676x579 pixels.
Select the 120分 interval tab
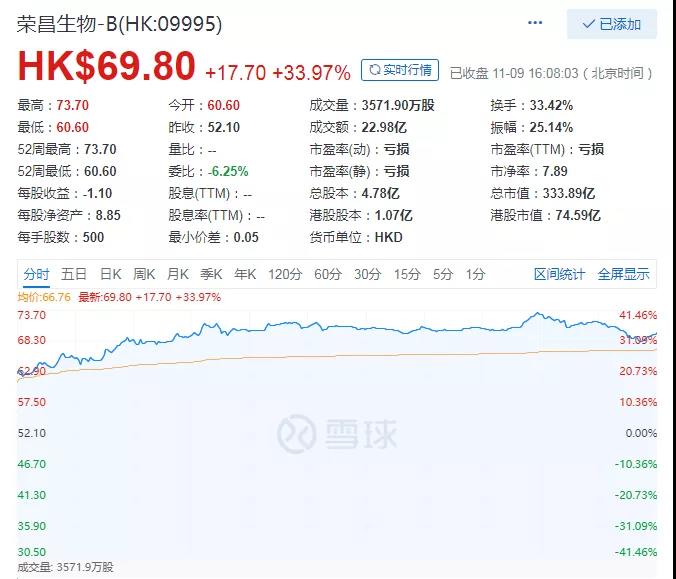pos(285,274)
